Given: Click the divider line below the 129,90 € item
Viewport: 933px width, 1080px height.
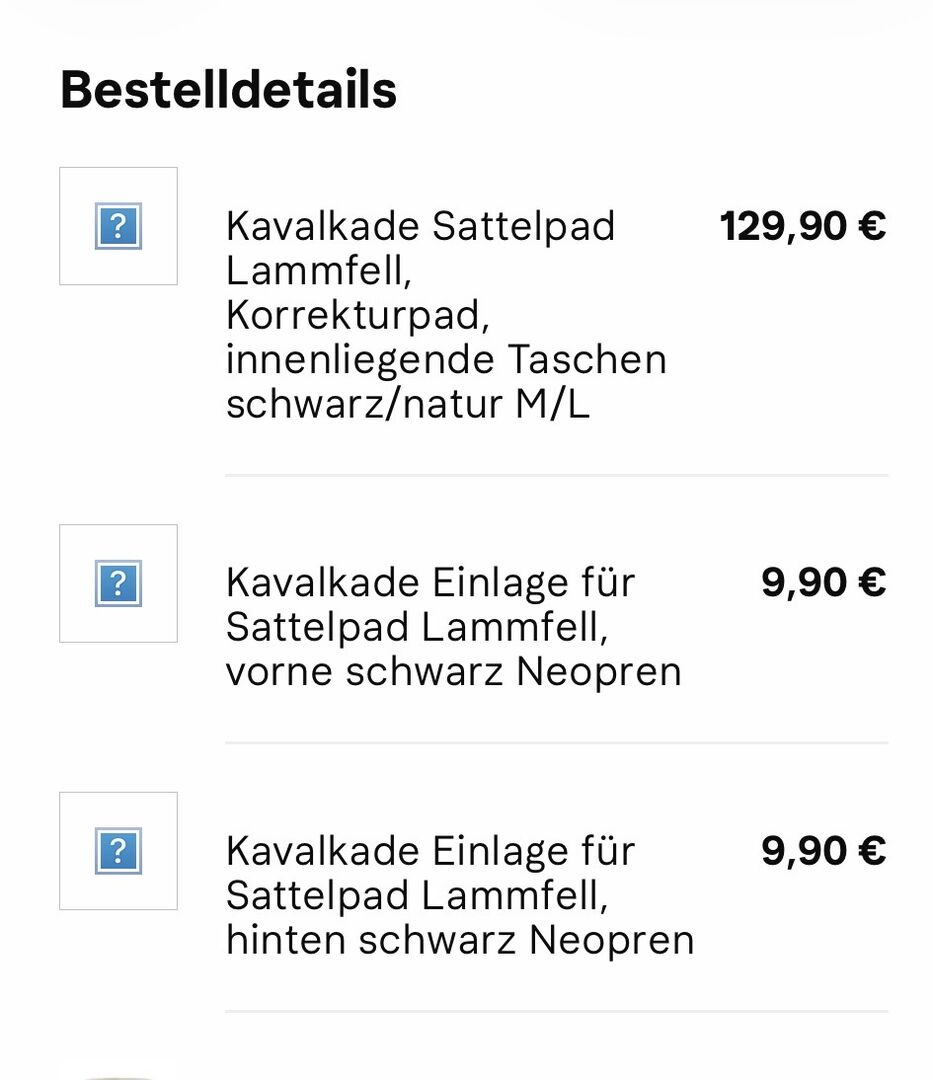Looking at the screenshot, I should click(x=556, y=475).
